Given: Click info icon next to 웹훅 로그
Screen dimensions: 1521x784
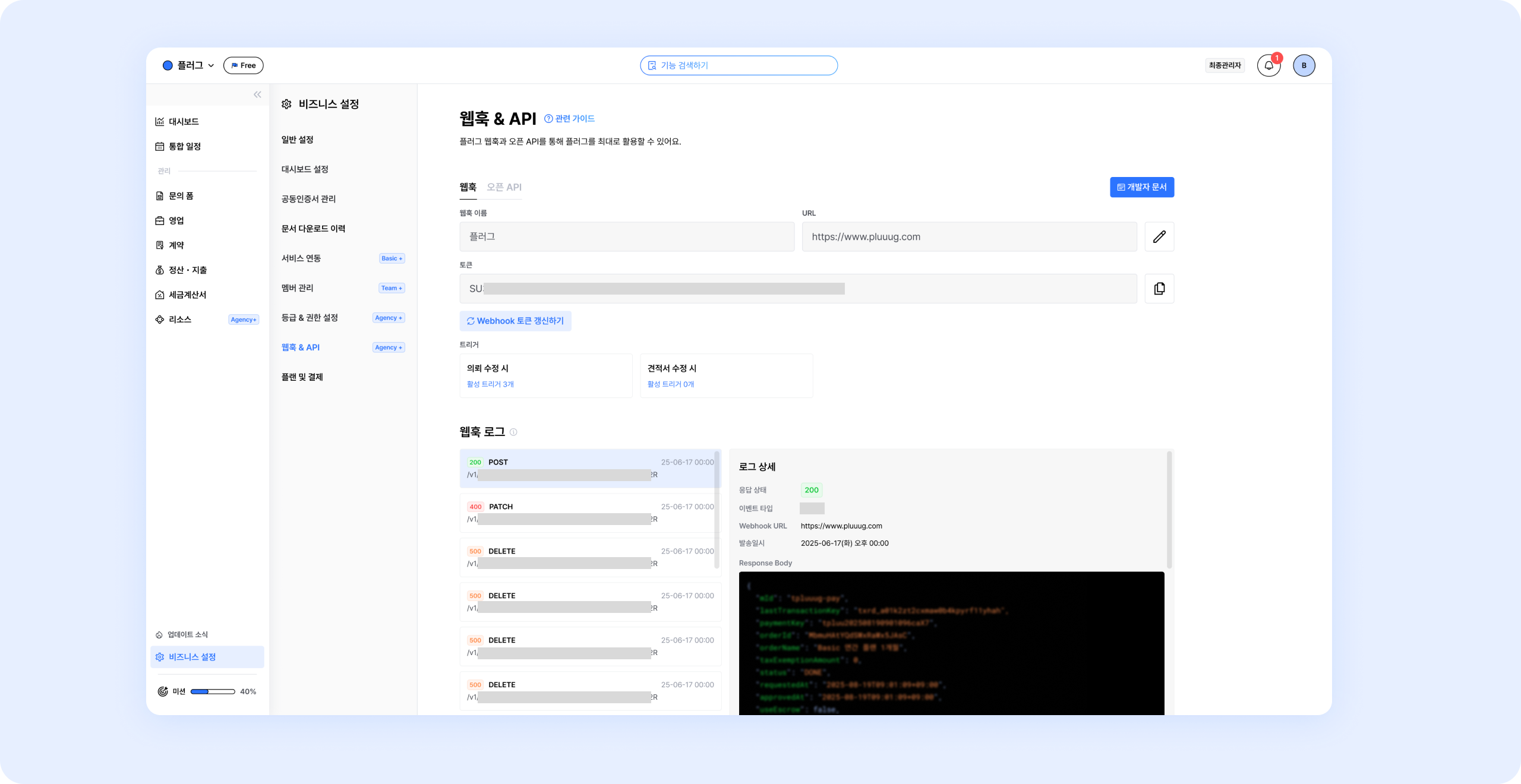Looking at the screenshot, I should click(x=513, y=432).
